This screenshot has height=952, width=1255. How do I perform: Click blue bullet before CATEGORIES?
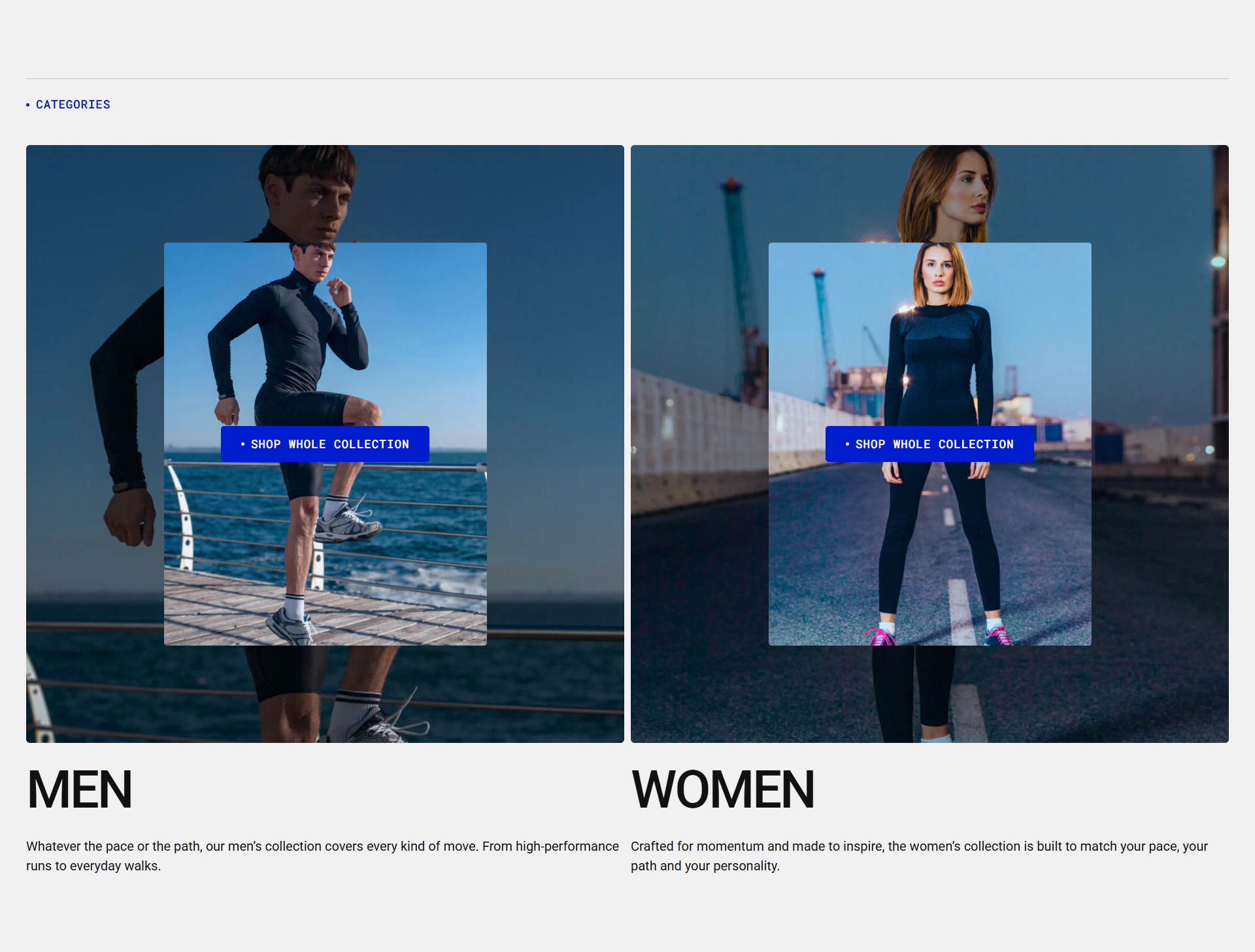[28, 105]
